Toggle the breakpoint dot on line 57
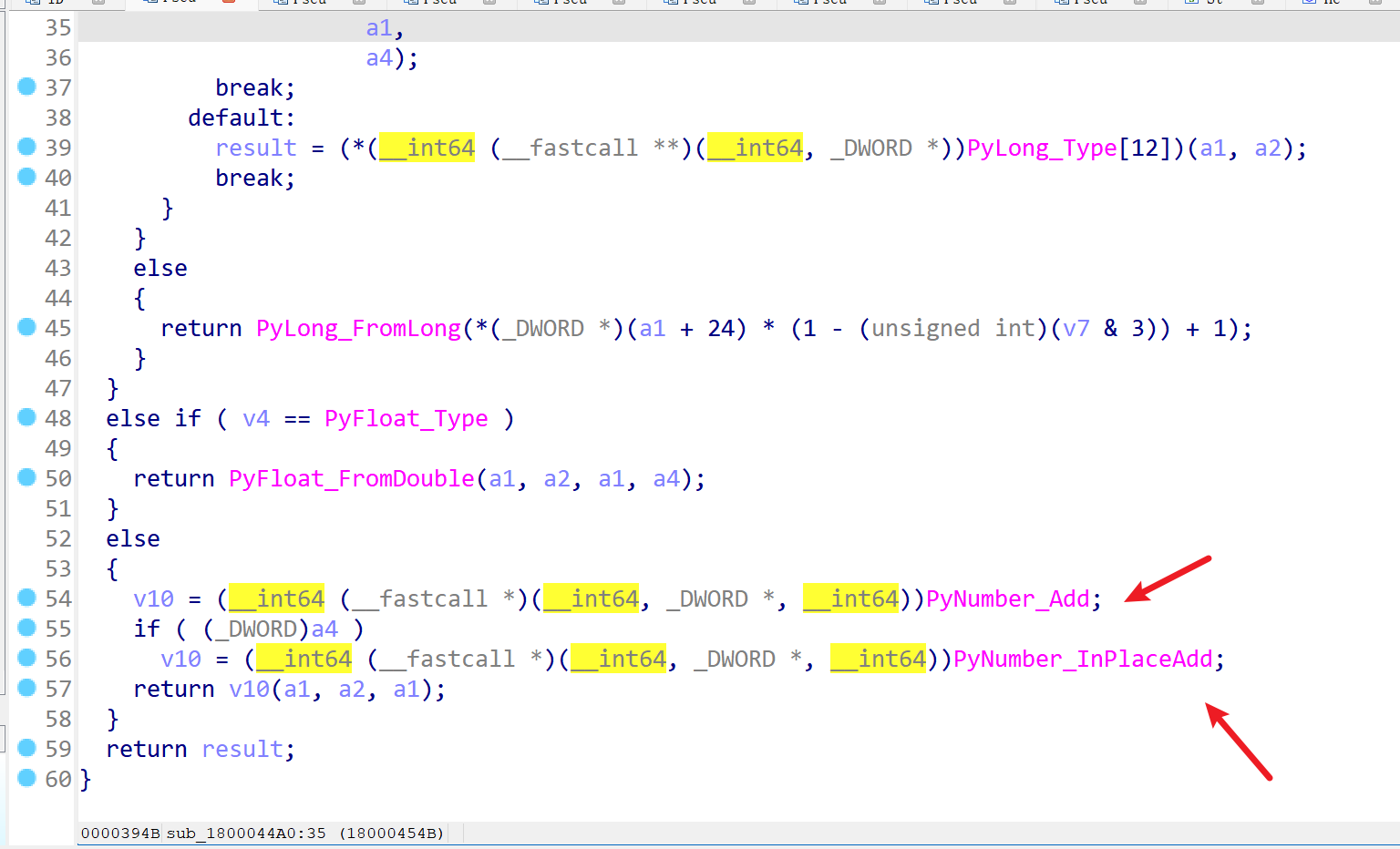 (26, 688)
